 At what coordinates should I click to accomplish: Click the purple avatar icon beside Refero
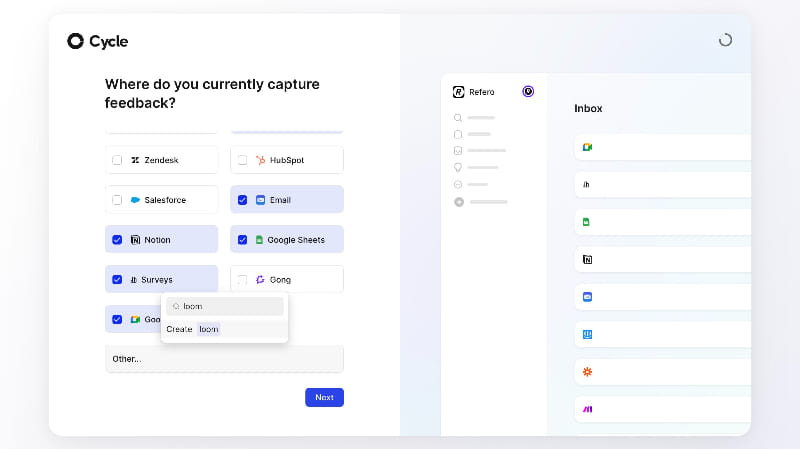click(x=528, y=91)
